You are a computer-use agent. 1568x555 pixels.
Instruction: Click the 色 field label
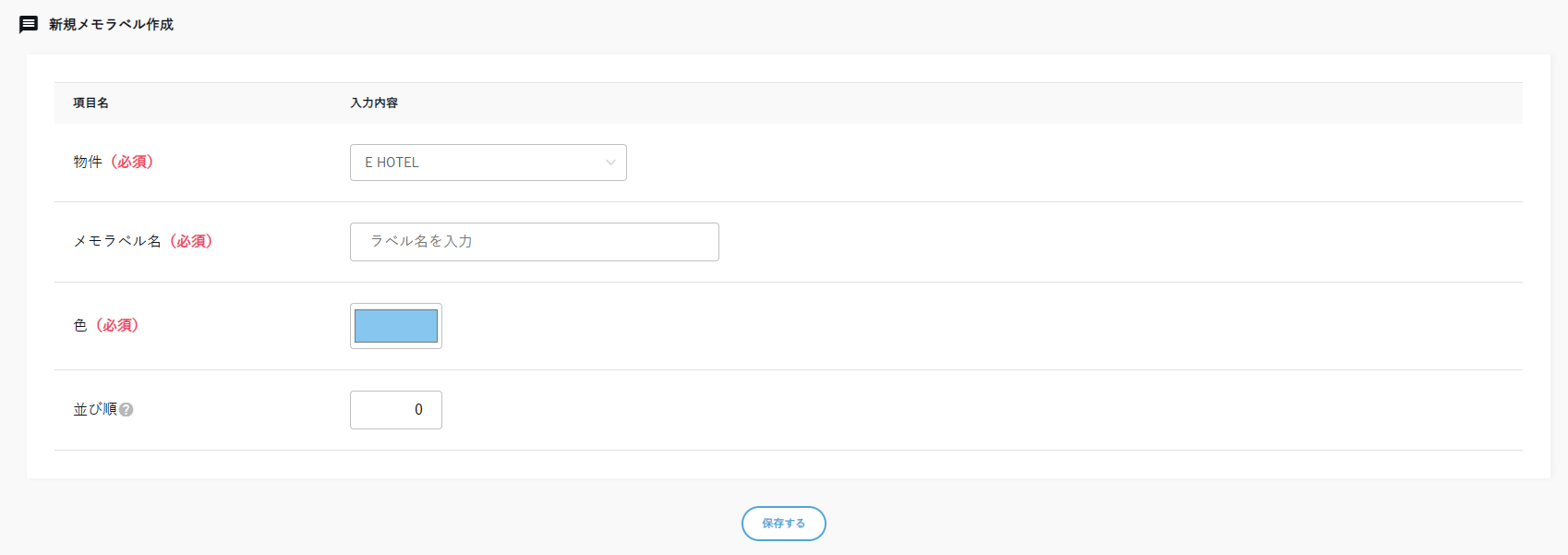[x=80, y=325]
